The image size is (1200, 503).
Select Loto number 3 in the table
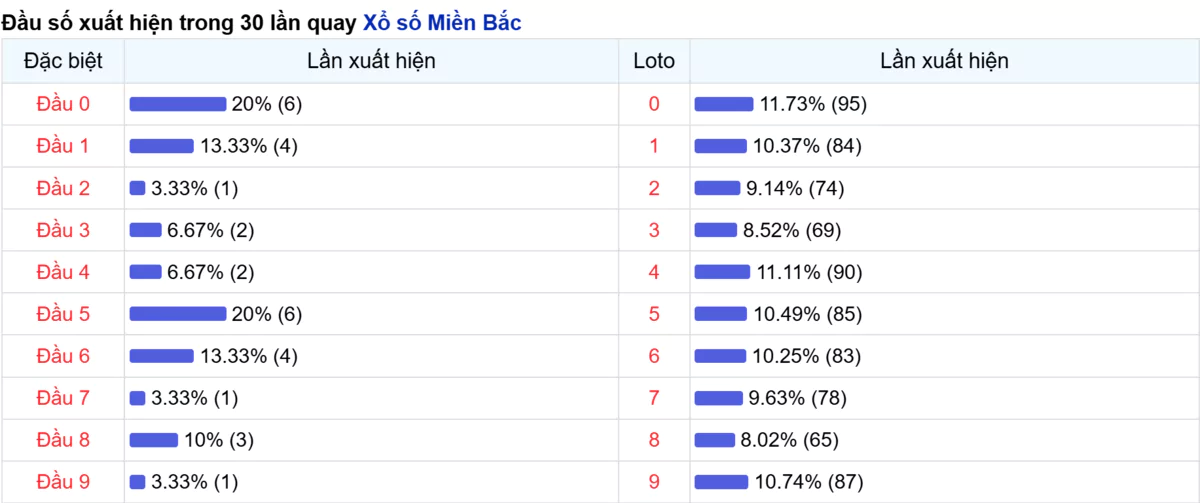[x=654, y=230]
